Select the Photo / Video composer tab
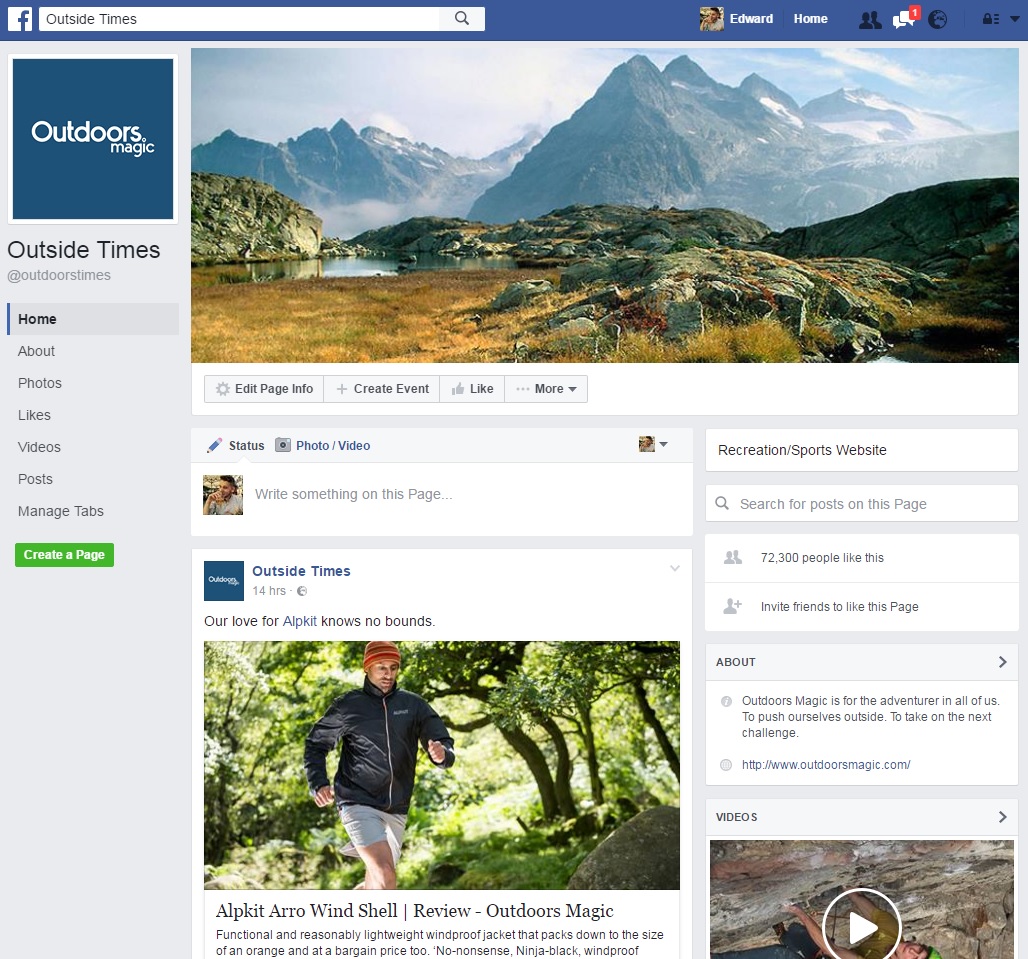The image size is (1028, 959). point(333,446)
